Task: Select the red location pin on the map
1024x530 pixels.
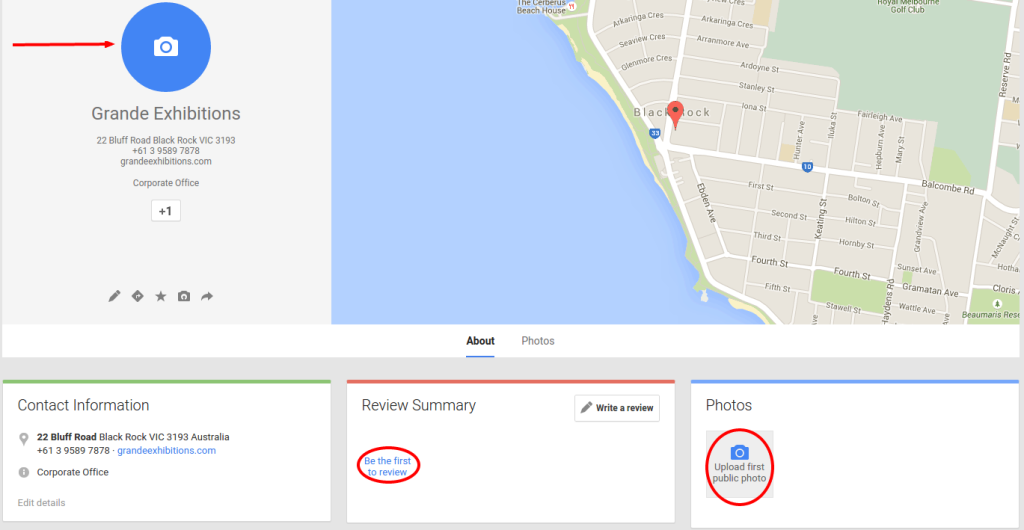Action: pos(675,114)
